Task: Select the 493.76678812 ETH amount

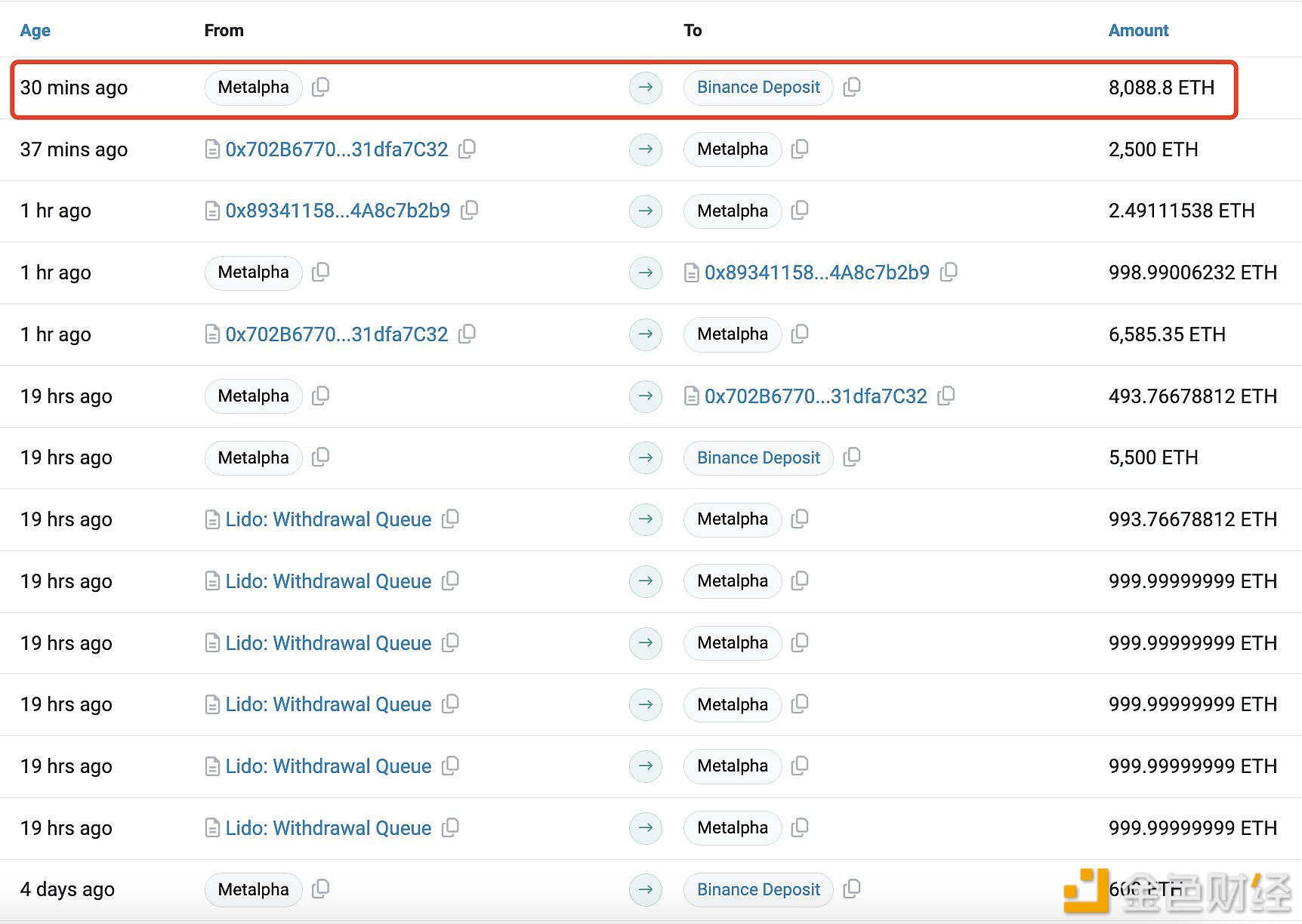Action: click(x=1192, y=396)
